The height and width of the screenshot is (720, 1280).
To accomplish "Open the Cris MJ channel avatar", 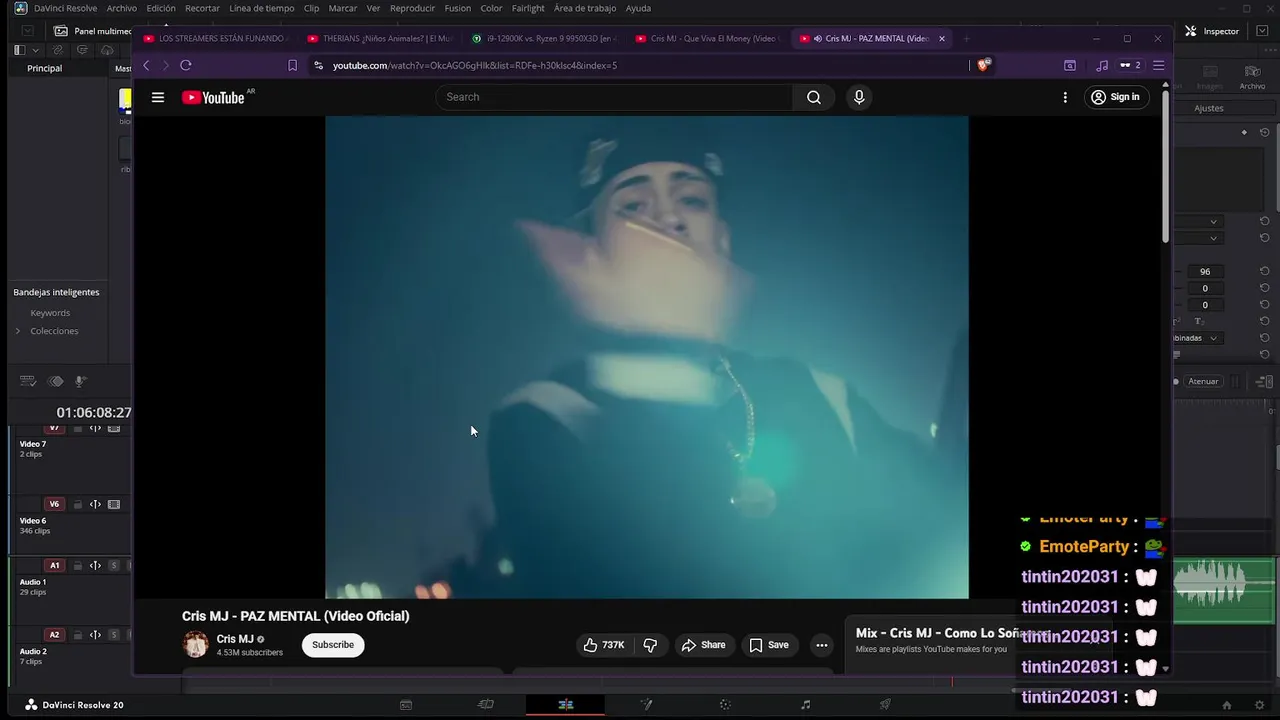I will pos(196,645).
